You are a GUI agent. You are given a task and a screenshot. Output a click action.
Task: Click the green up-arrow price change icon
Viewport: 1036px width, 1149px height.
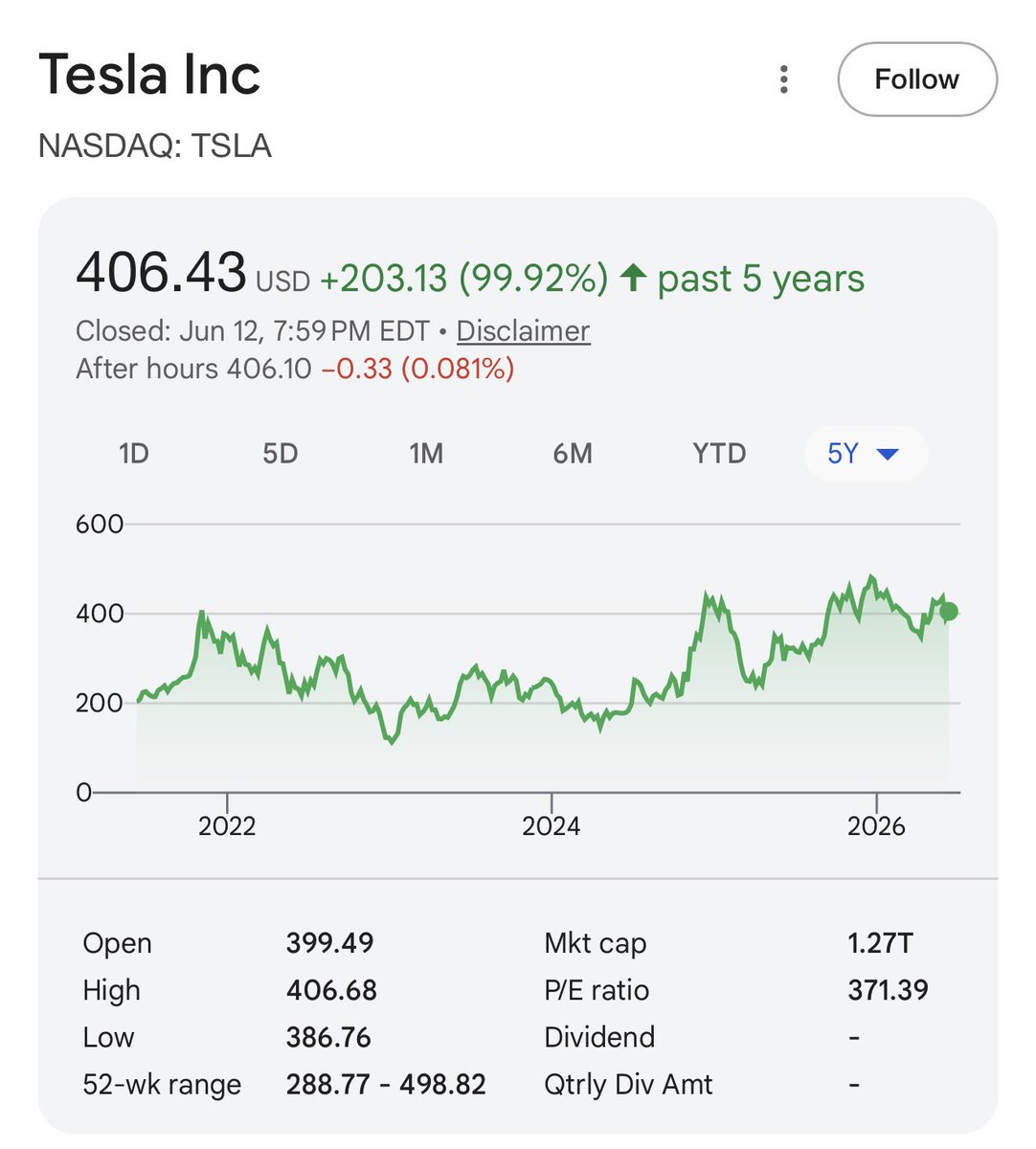[633, 279]
